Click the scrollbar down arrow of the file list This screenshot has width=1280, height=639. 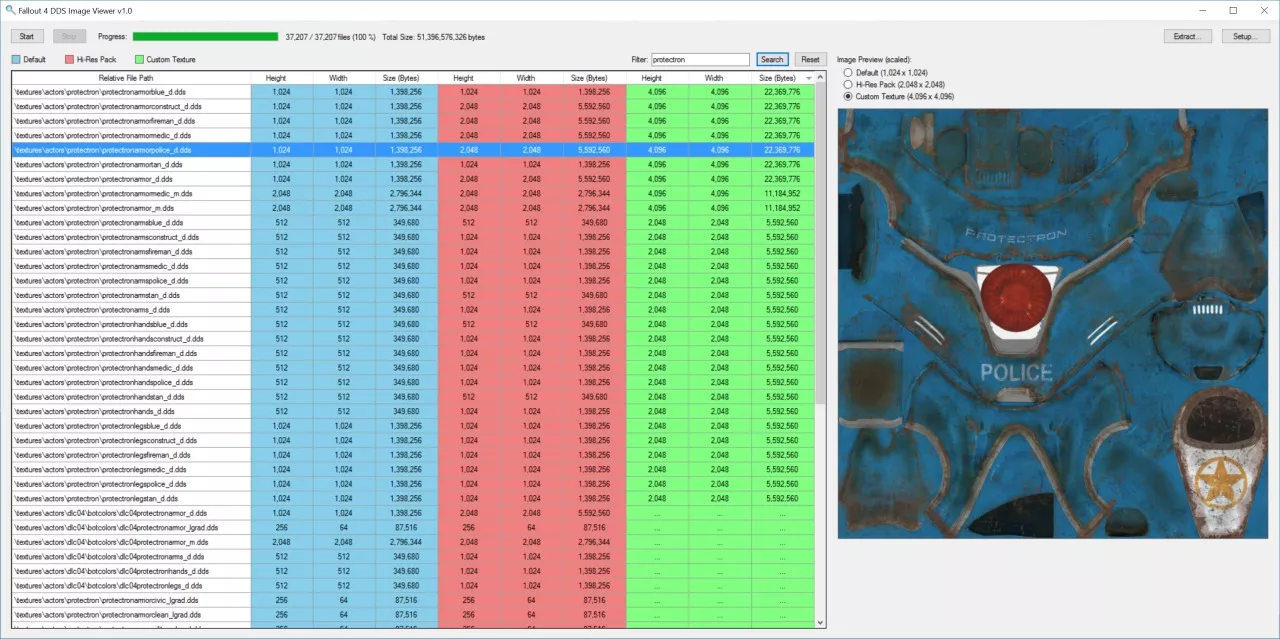click(x=821, y=622)
